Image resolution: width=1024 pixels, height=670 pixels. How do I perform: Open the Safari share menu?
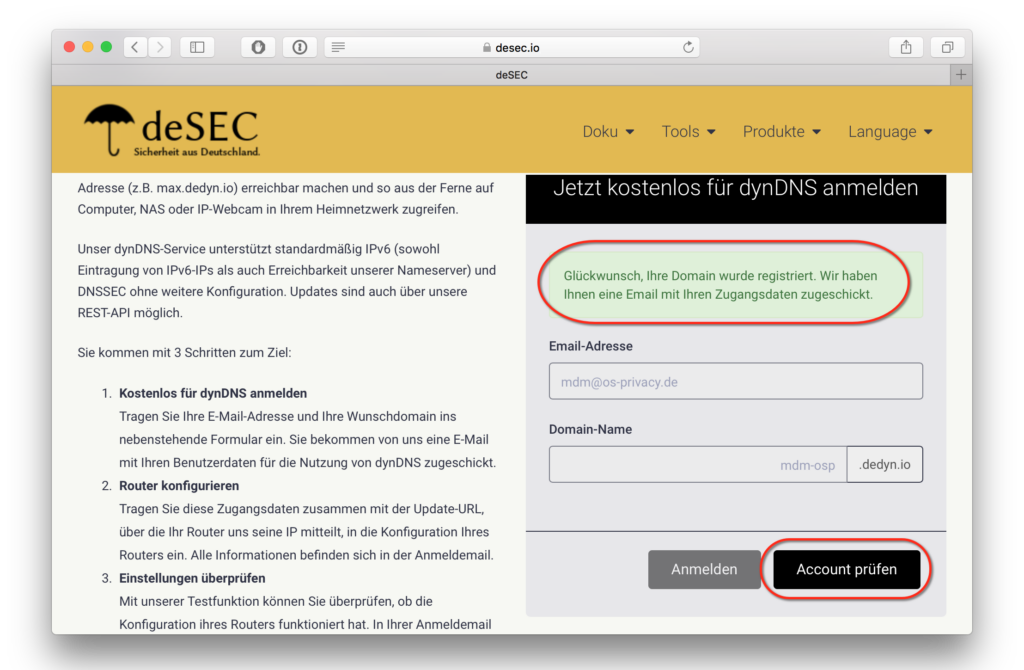906,47
